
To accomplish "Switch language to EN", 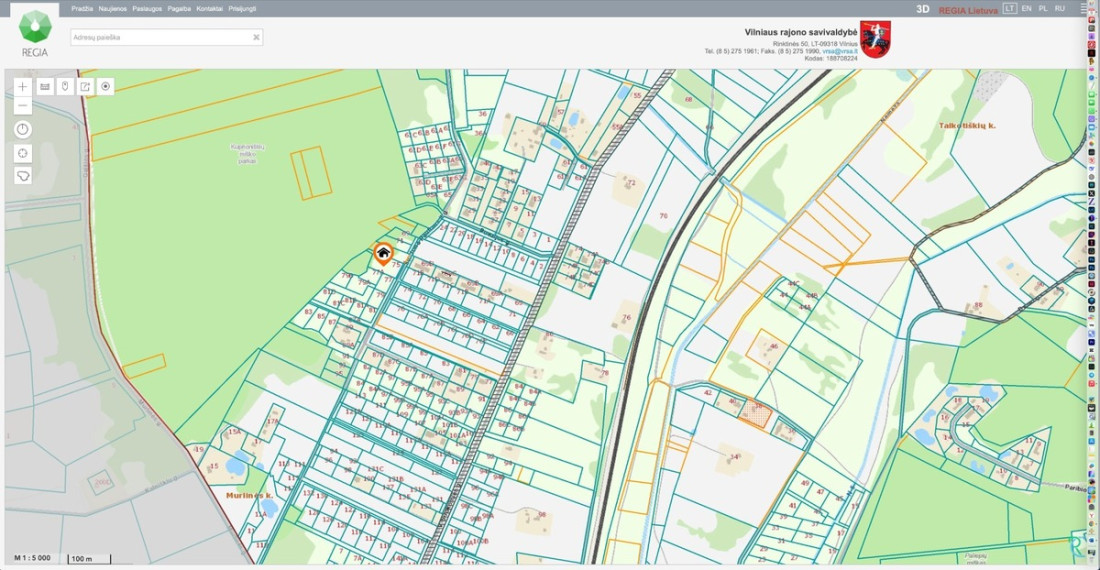I will (1026, 8).
